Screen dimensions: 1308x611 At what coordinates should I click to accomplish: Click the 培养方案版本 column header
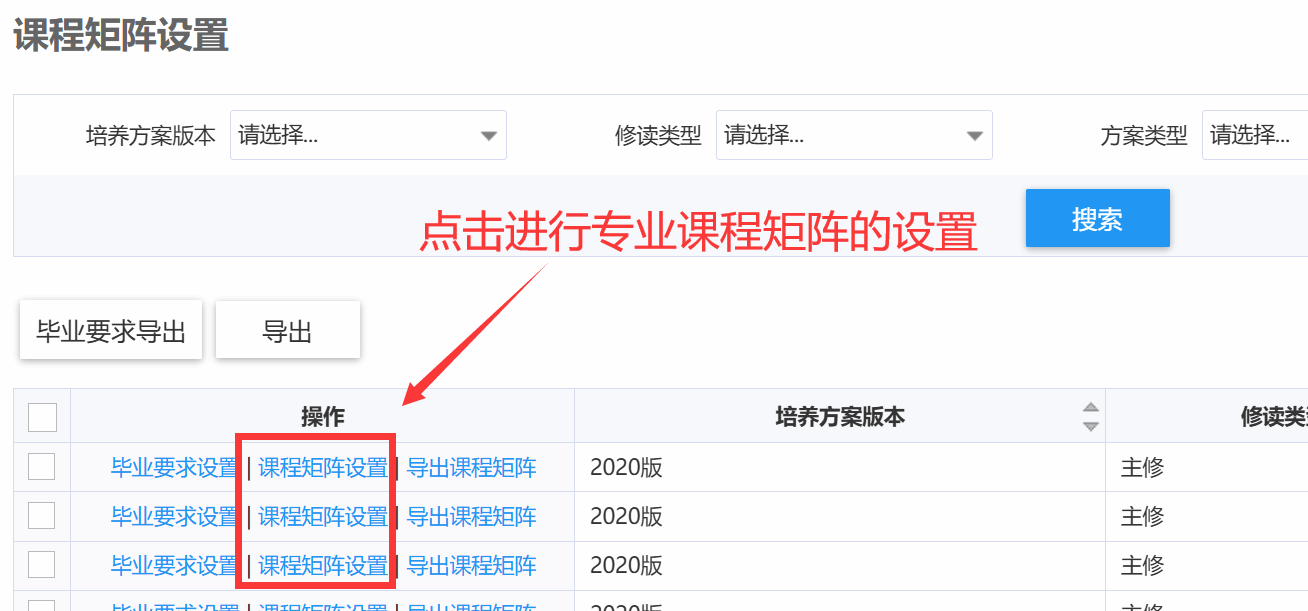tap(840, 417)
